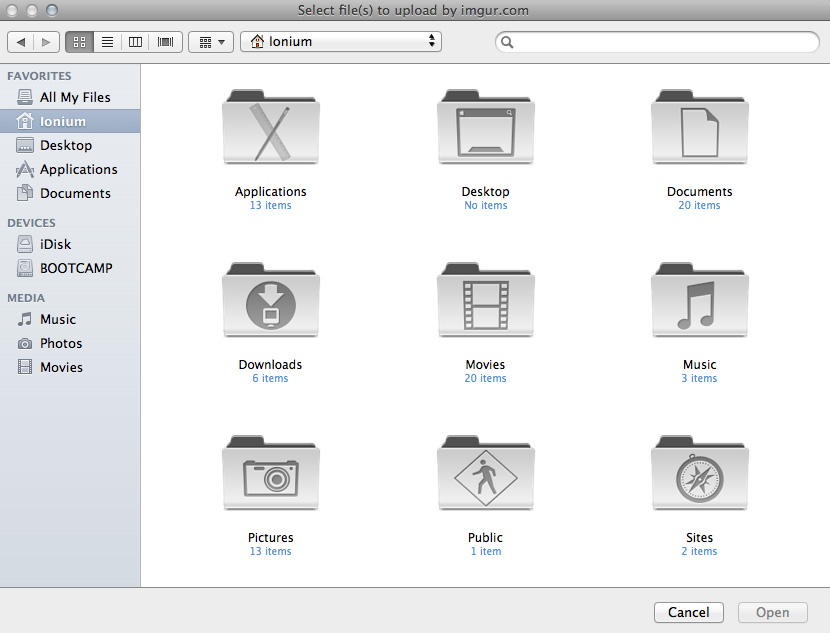Open the Ionium location popup menu
830x633 pixels.
(341, 41)
